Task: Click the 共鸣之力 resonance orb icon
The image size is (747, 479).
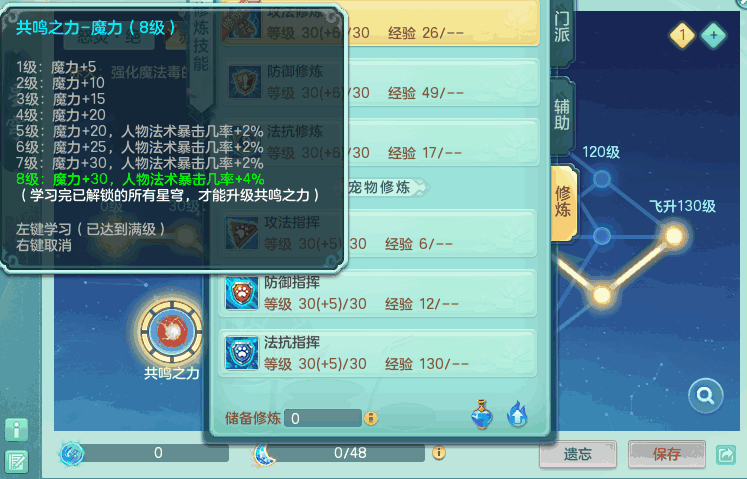Action: tap(172, 332)
